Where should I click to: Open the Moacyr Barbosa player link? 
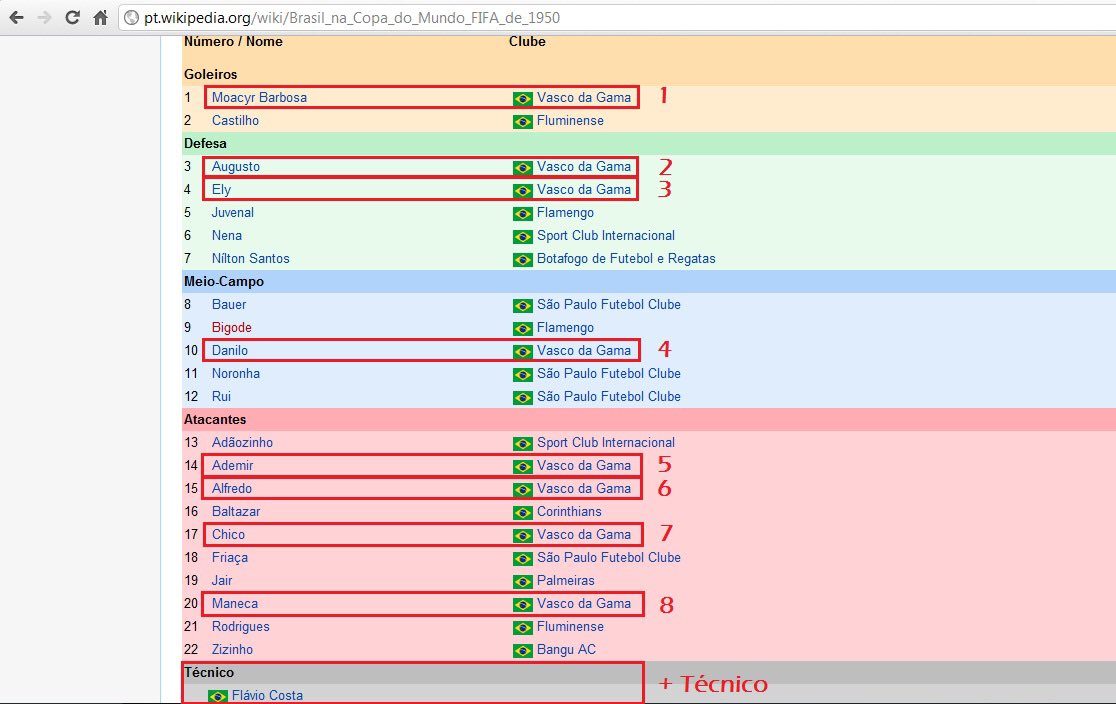[259, 98]
